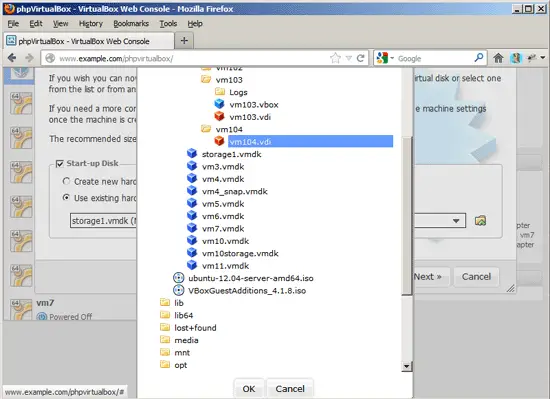Click the vm103.vbox blue cube icon
The width and height of the screenshot is (550, 399).
(x=220, y=104)
